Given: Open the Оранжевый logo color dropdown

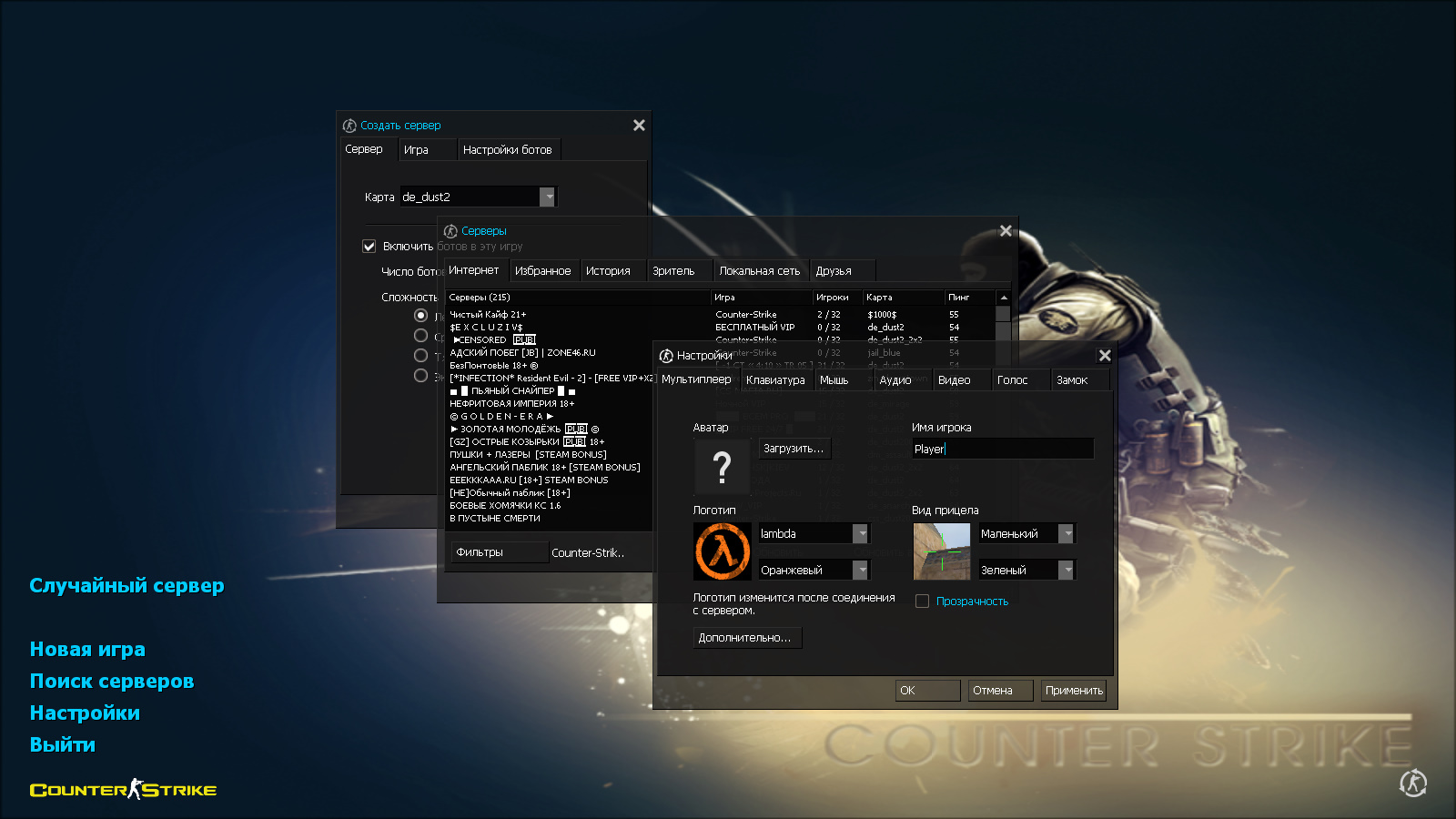Looking at the screenshot, I should click(860, 571).
